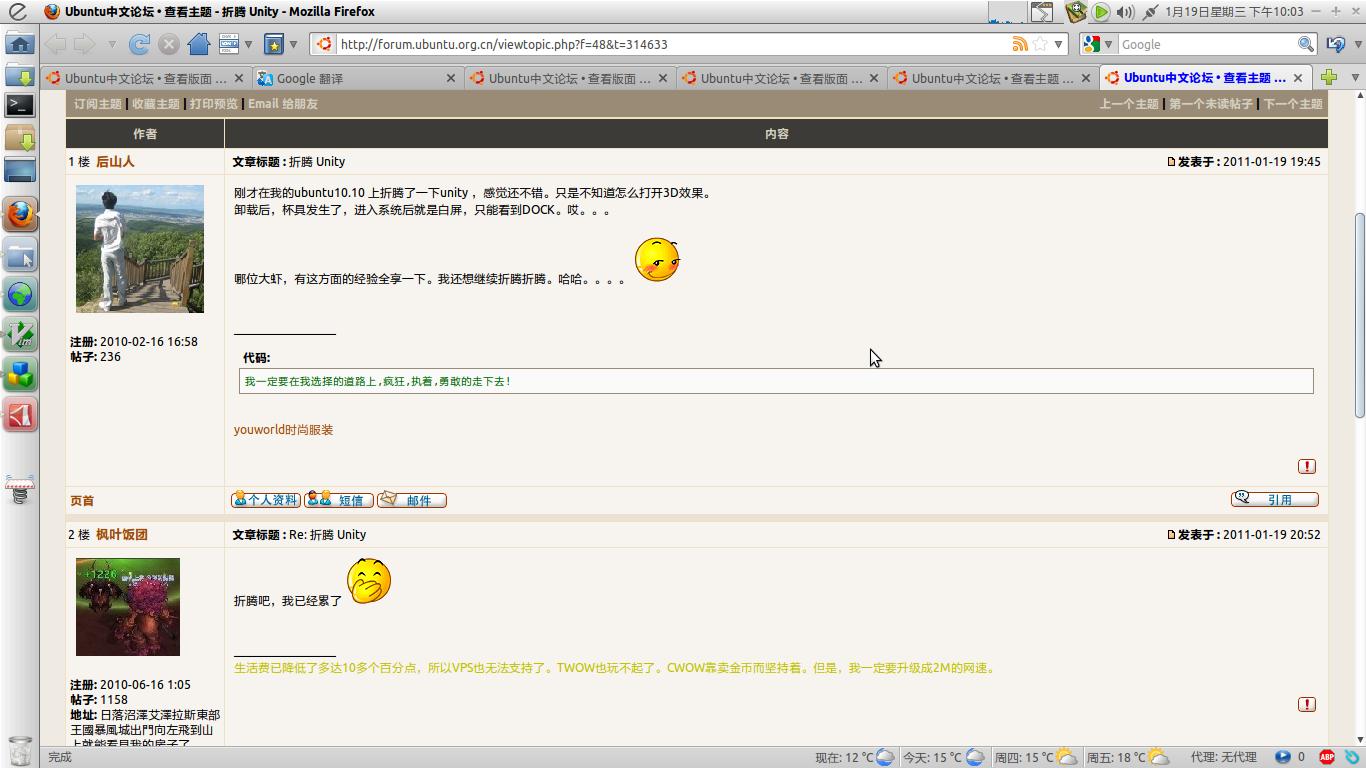
Task: Click the 收藏主题 link
Action: 156,103
